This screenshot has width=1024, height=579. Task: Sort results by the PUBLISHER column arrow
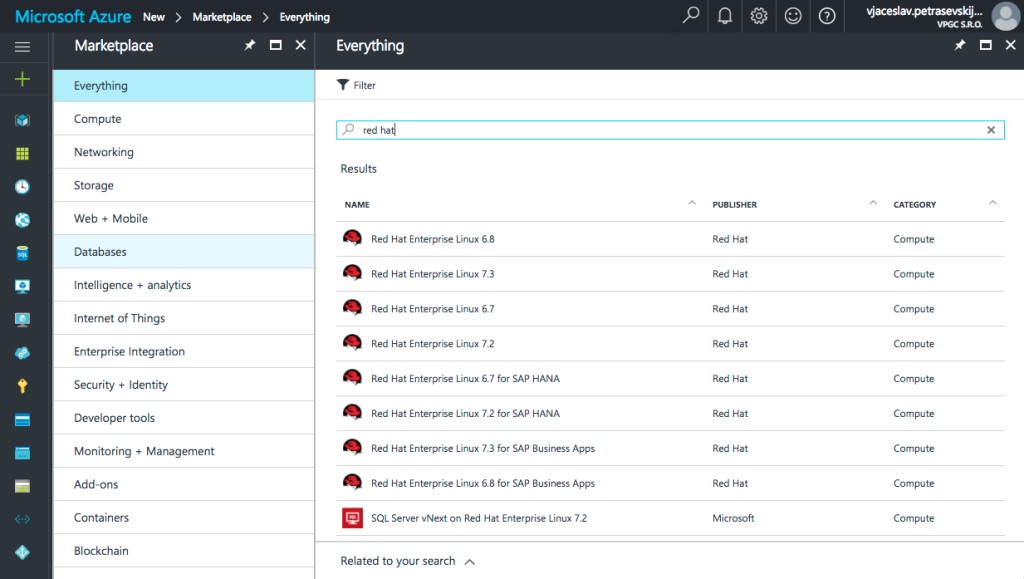click(x=873, y=203)
